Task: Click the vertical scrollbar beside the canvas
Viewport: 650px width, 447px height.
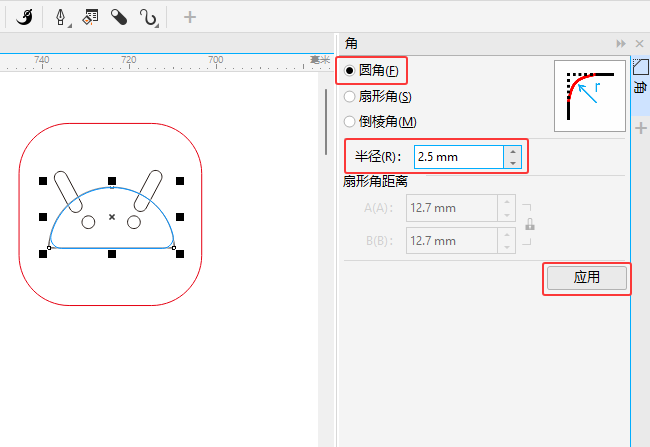Action: point(326,122)
